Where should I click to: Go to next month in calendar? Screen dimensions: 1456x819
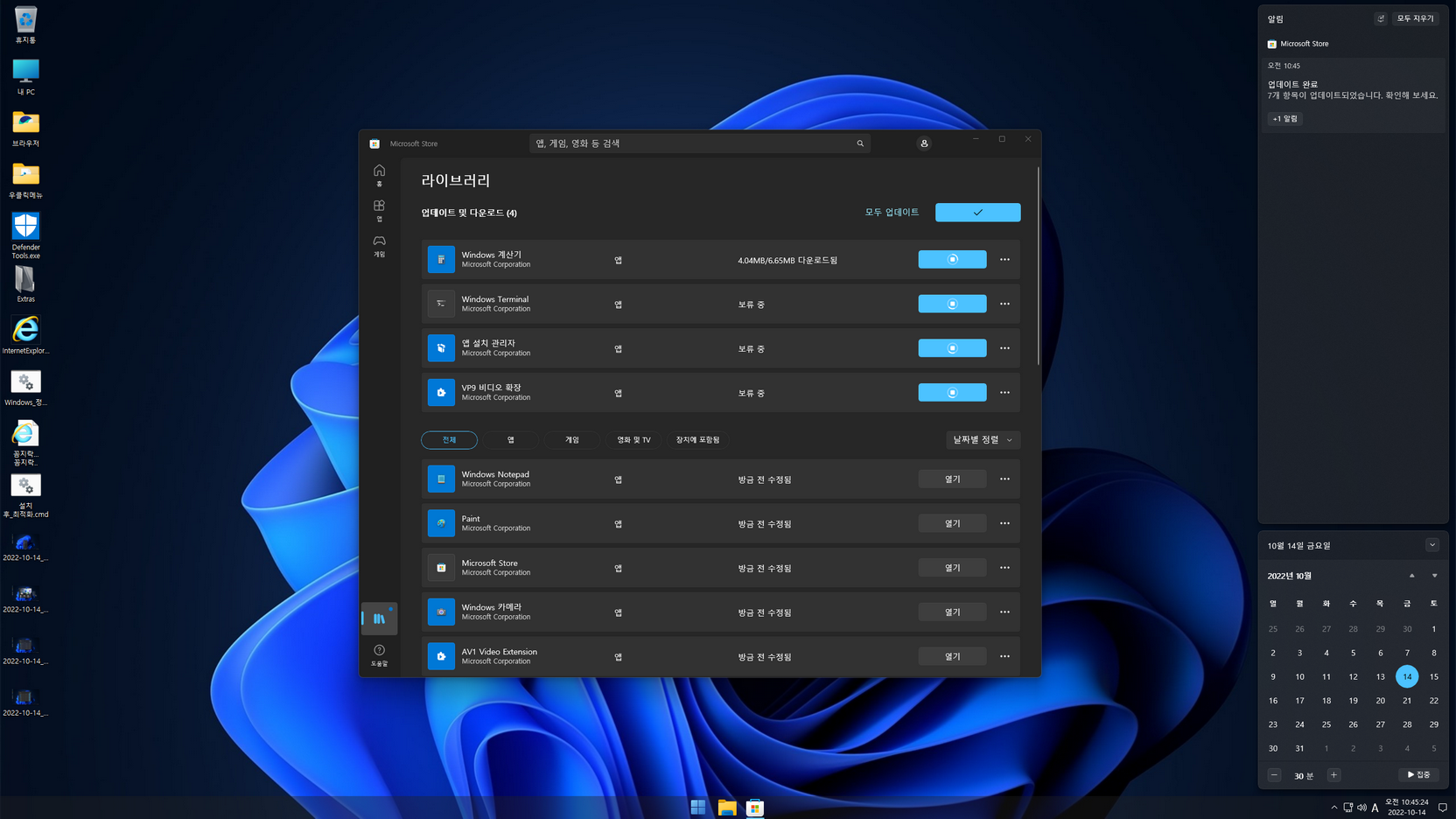1434,576
